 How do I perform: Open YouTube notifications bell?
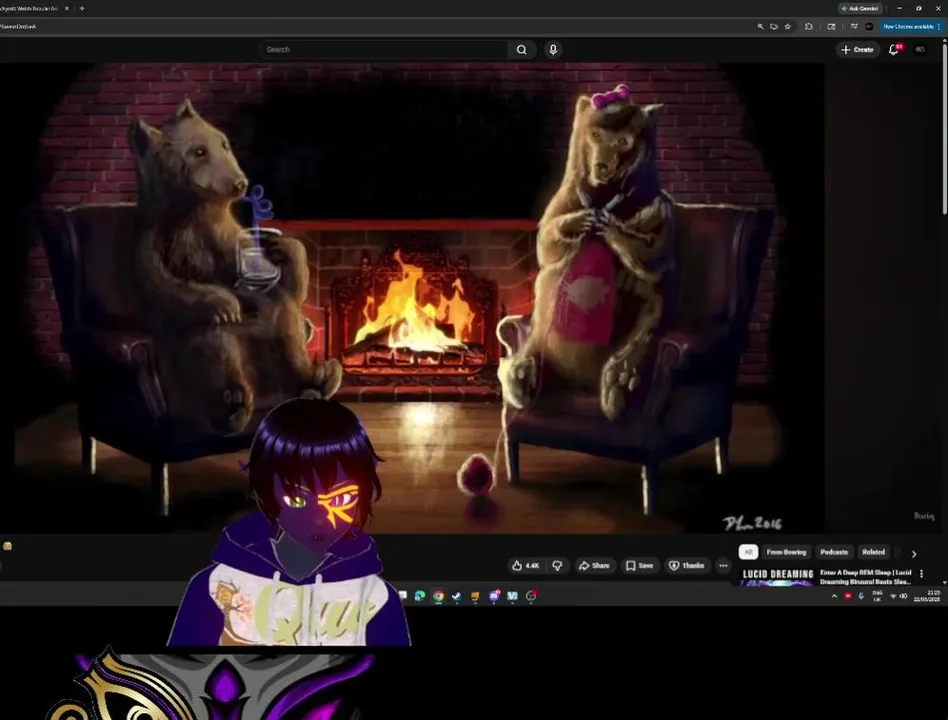(894, 50)
